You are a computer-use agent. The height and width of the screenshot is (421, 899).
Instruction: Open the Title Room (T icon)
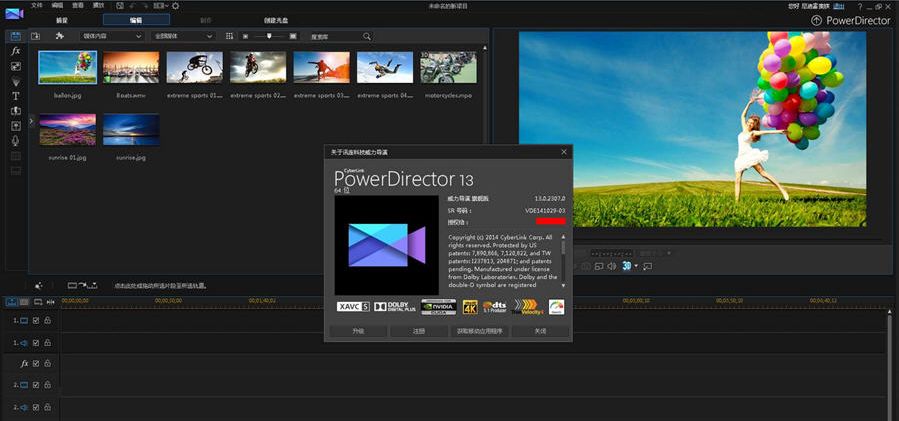pos(16,96)
